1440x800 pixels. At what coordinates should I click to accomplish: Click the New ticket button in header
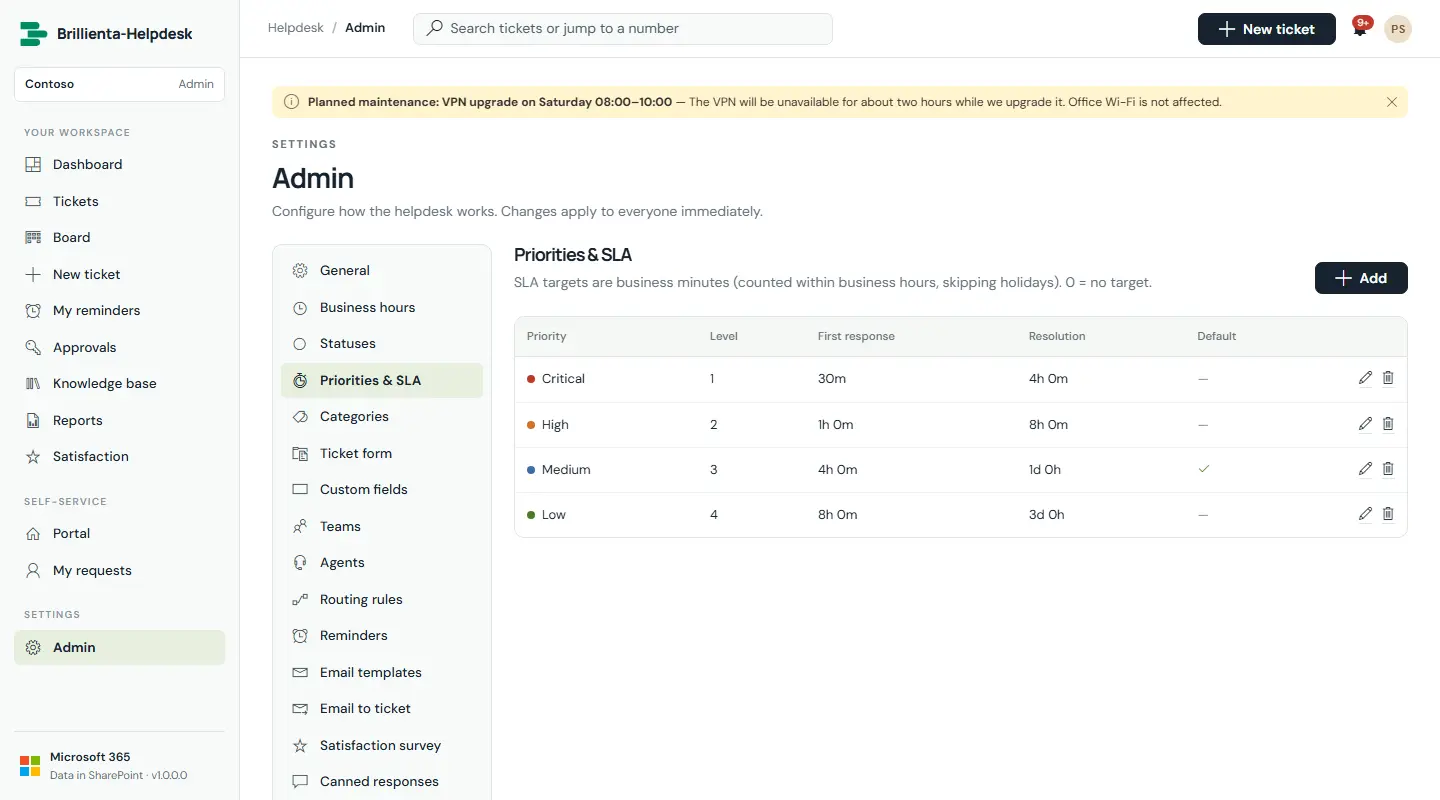[x=1266, y=29]
